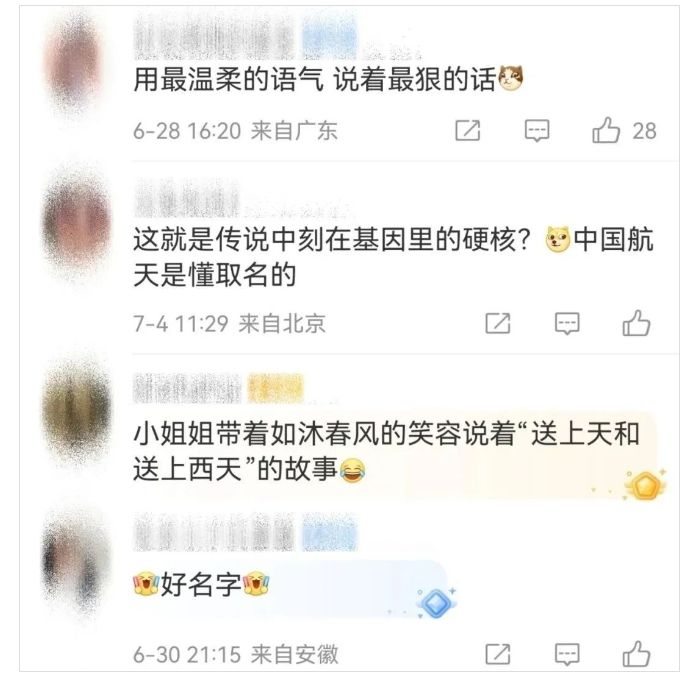Screen dimensions: 686x680
Task: Open the fourth commenter's avatar
Action: (75, 564)
